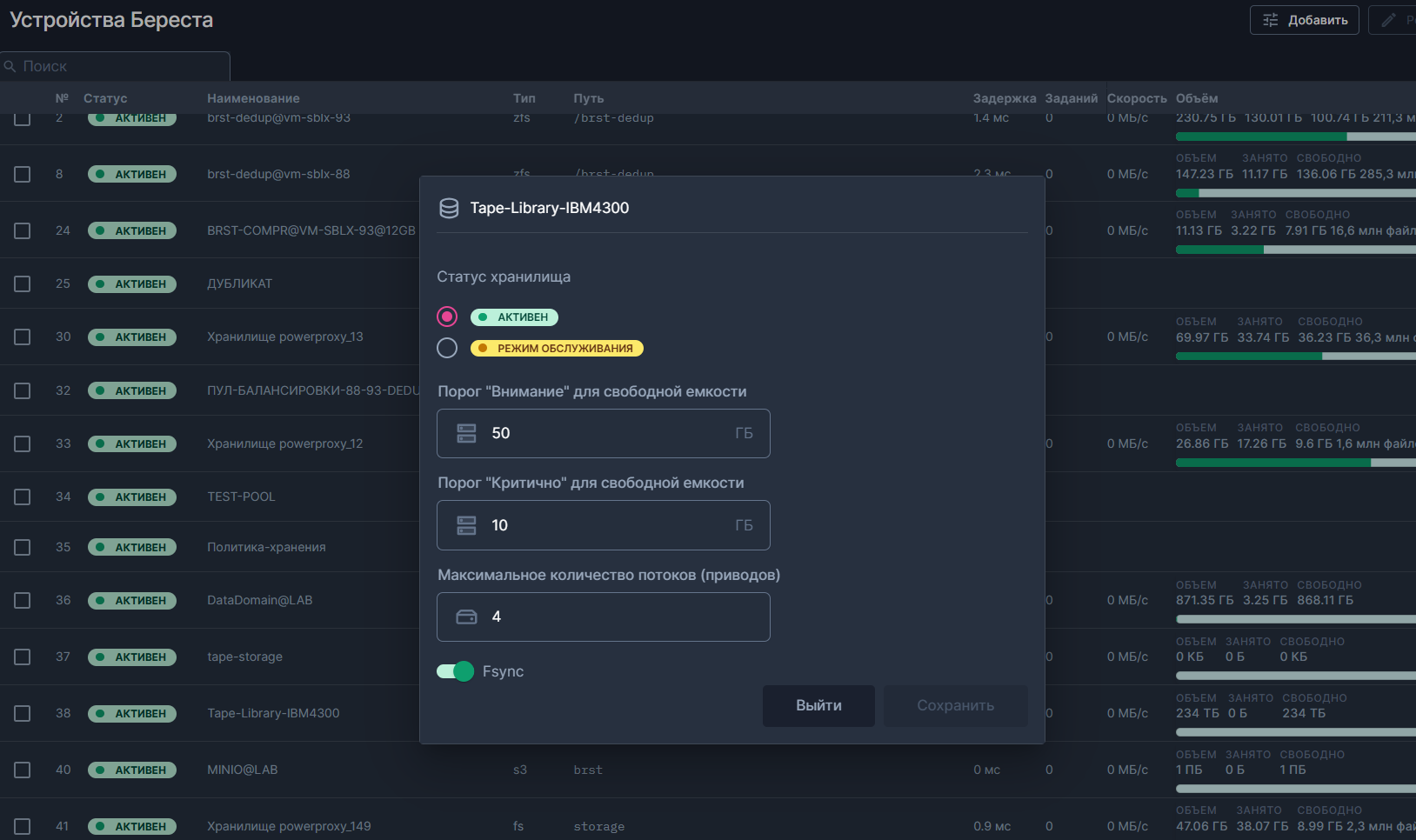Click the search magnifier icon
Image resolution: width=1416 pixels, height=840 pixels.
10,66
